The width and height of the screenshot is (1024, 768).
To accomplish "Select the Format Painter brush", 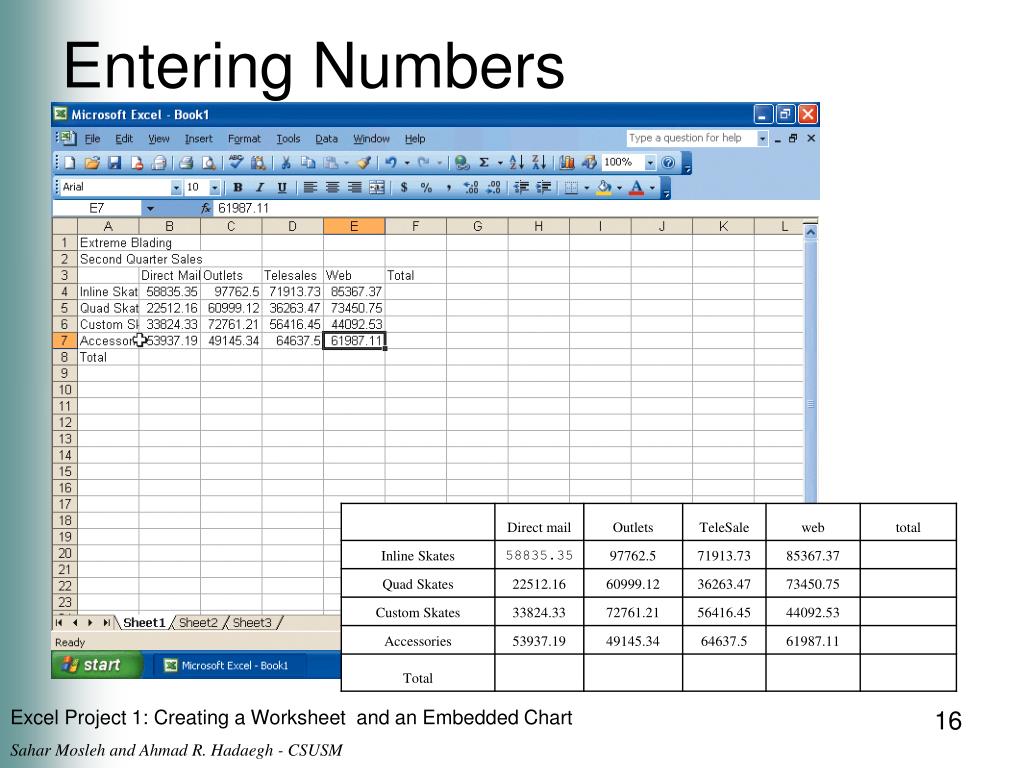I will (364, 163).
